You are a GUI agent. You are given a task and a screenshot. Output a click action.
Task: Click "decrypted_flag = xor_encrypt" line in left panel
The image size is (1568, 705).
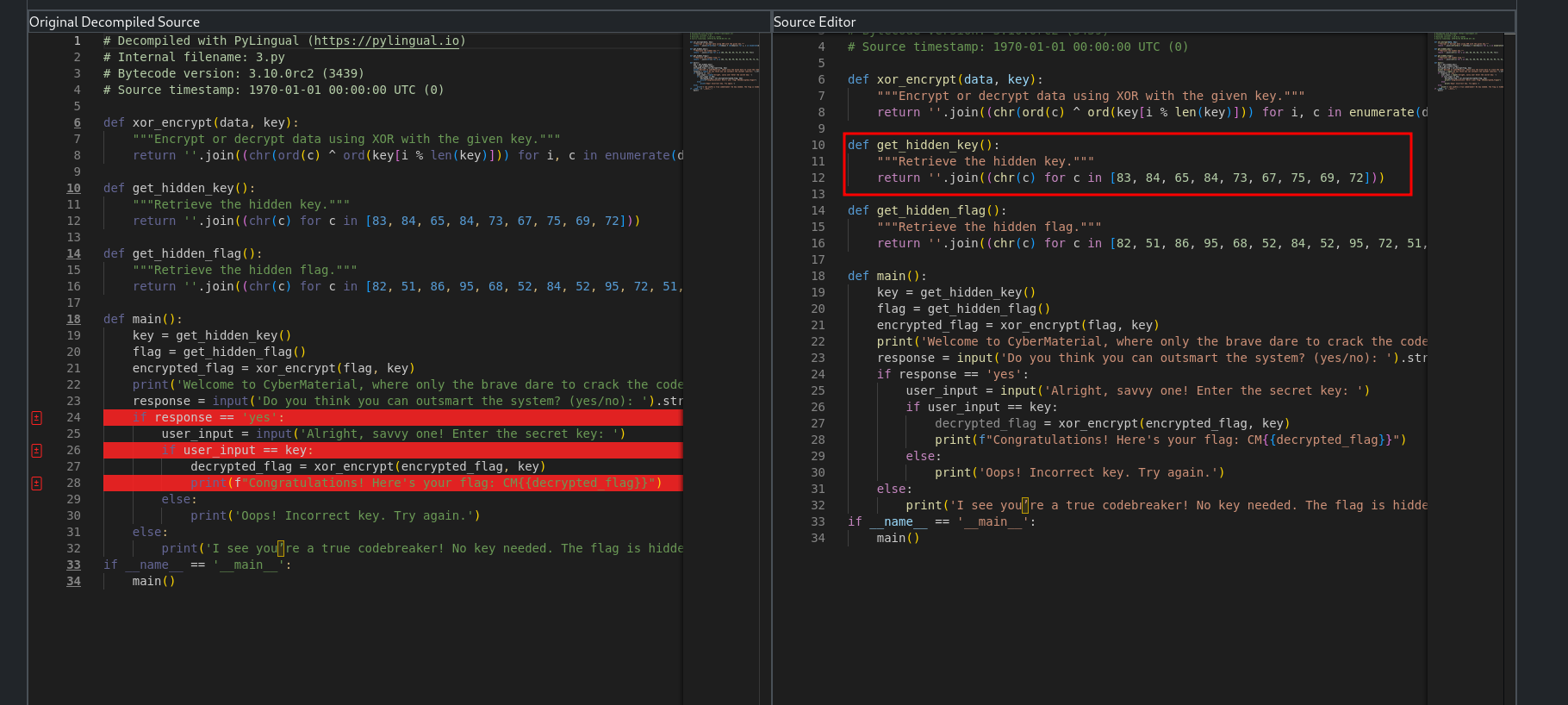pos(368,466)
